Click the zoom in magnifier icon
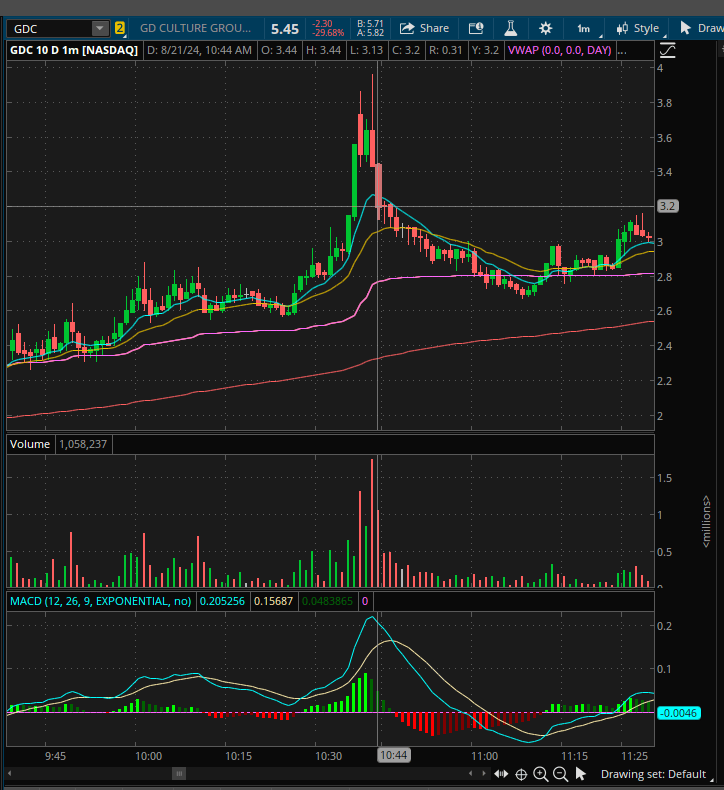 coord(541,774)
